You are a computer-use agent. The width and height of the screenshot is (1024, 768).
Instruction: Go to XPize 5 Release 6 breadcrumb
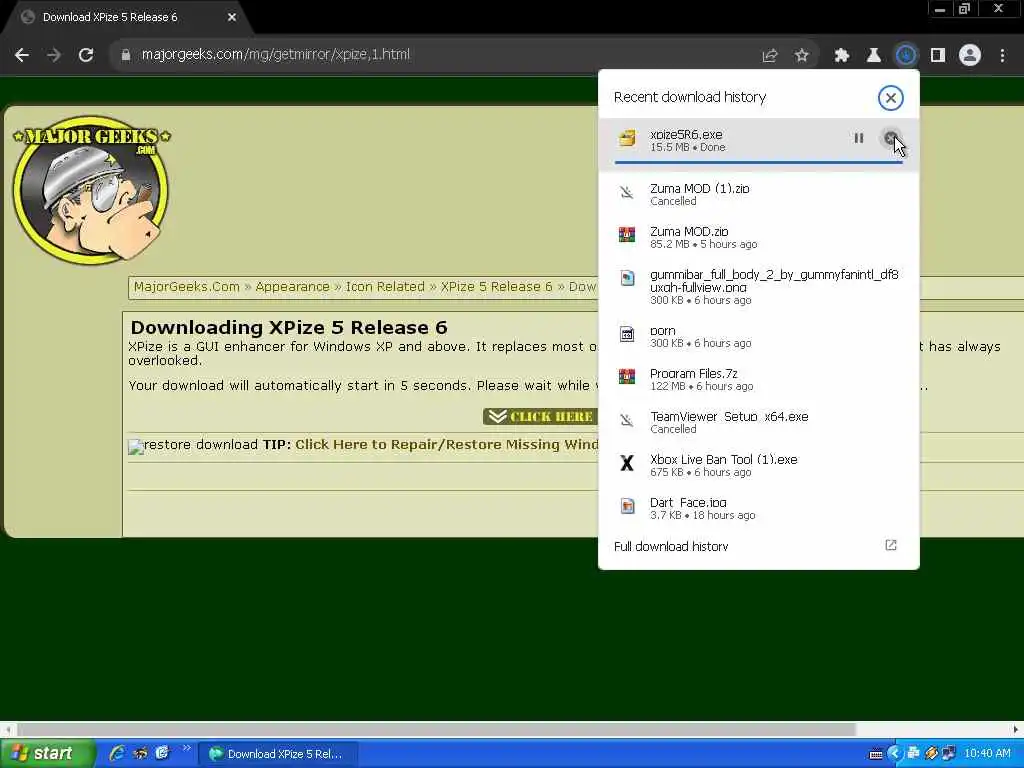pyautogui.click(x=496, y=287)
